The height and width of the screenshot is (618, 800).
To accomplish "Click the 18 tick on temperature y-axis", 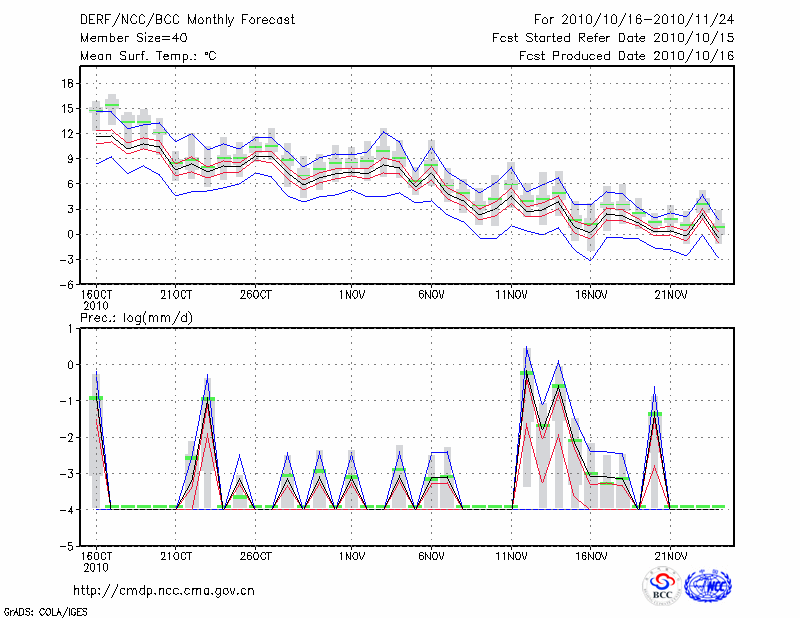I will [x=68, y=83].
